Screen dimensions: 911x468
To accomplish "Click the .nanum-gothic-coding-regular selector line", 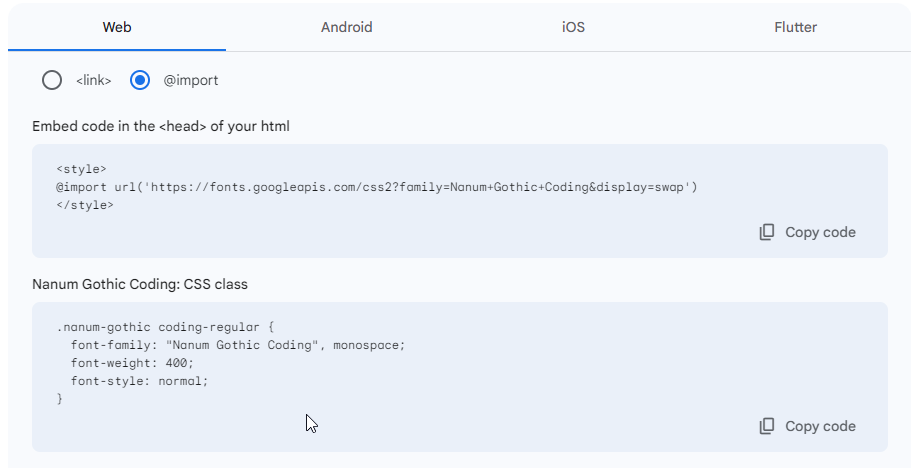I will coord(165,327).
